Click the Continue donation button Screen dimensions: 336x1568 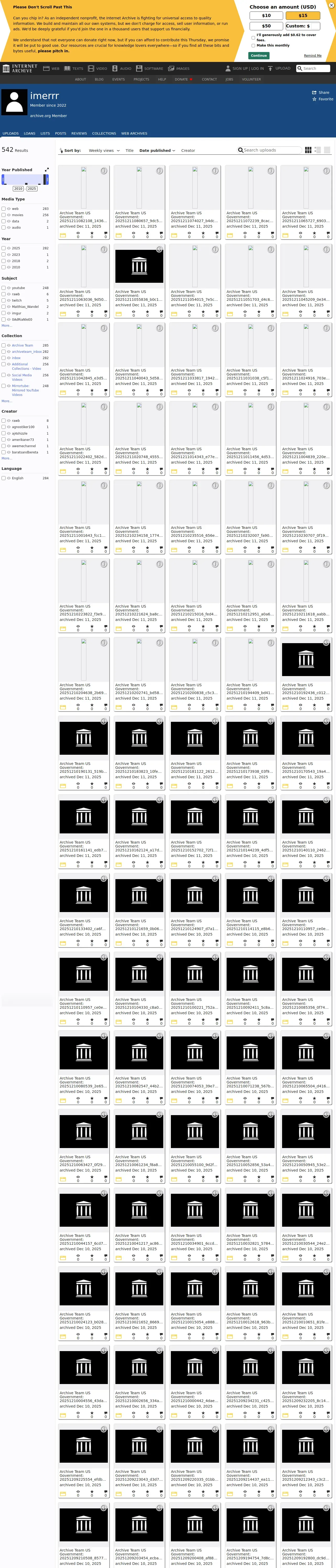[259, 55]
